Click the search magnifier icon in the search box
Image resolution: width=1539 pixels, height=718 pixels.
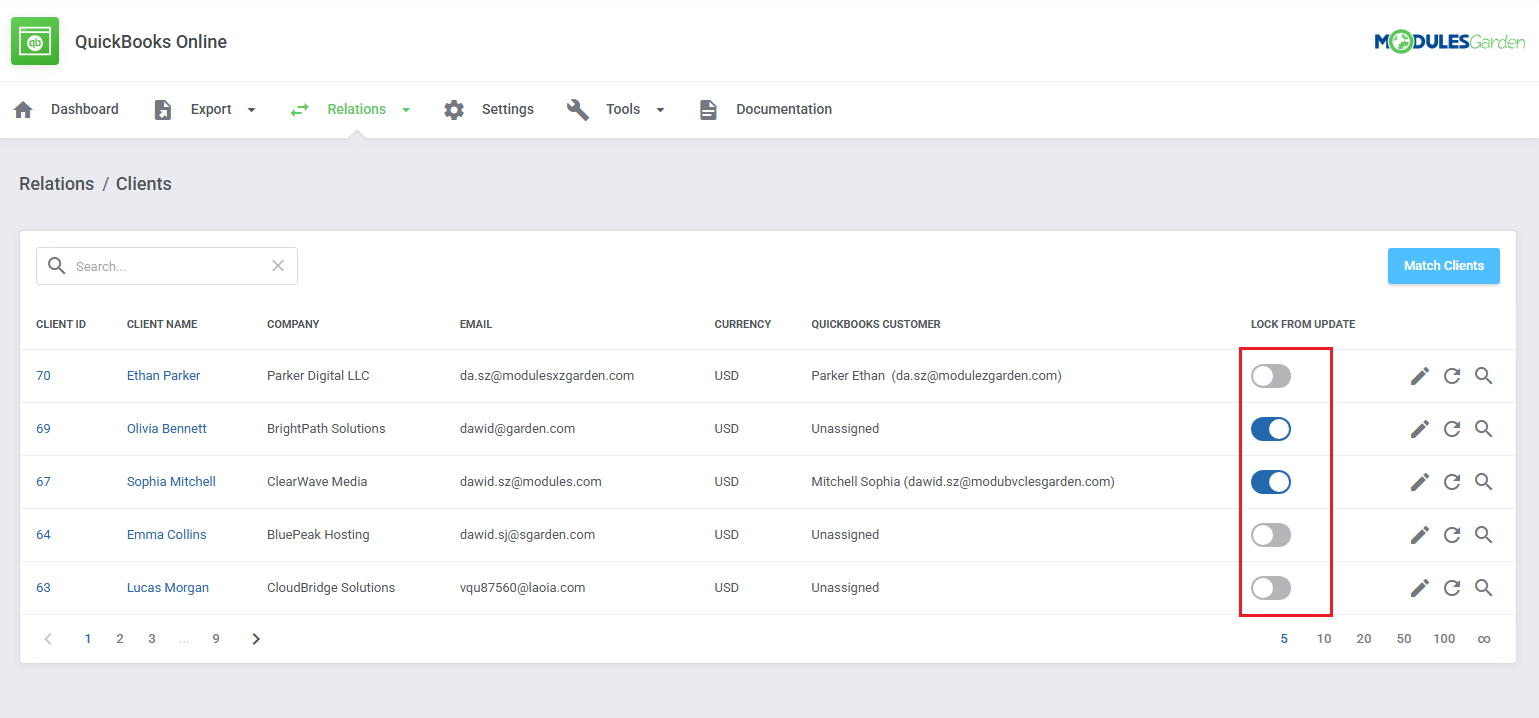point(57,266)
